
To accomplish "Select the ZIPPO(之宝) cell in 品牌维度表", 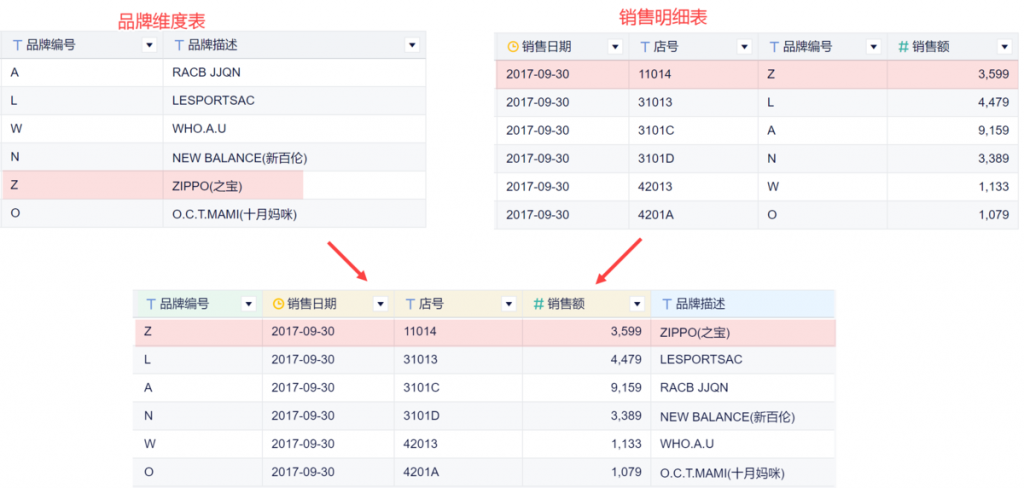I will (x=207, y=185).
